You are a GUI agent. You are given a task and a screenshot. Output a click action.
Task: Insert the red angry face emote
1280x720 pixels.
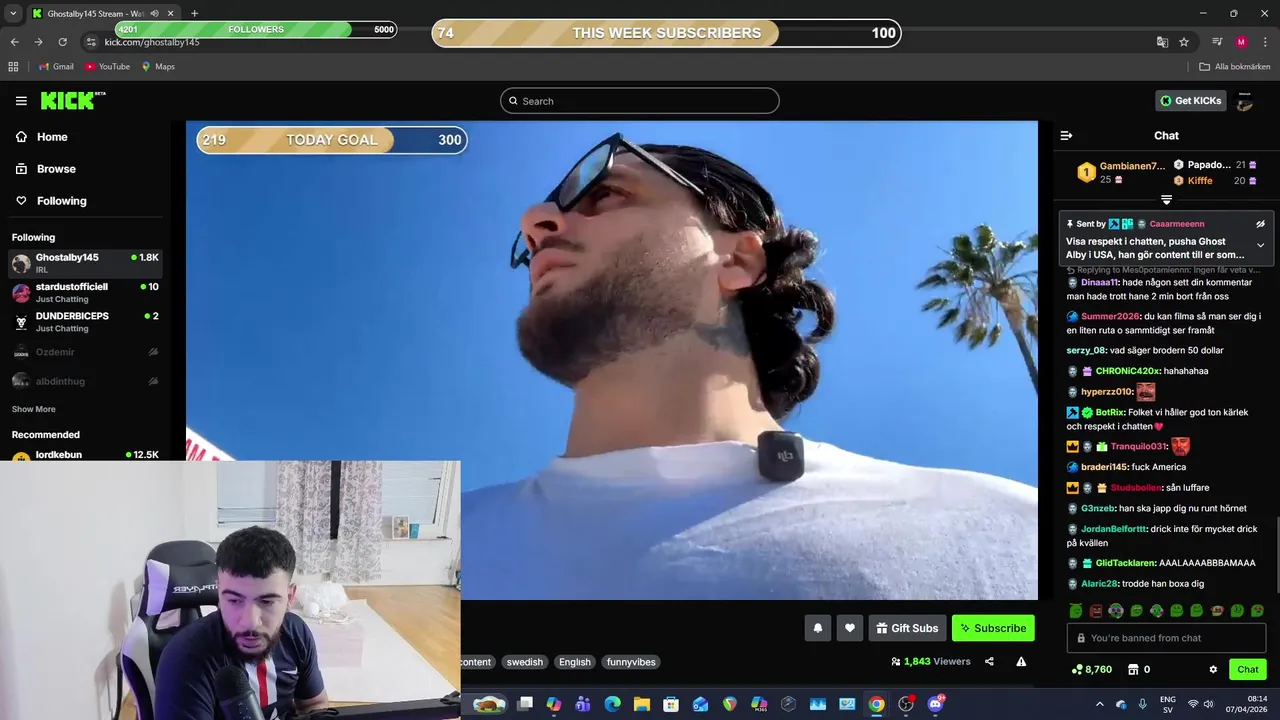[x=1096, y=610]
